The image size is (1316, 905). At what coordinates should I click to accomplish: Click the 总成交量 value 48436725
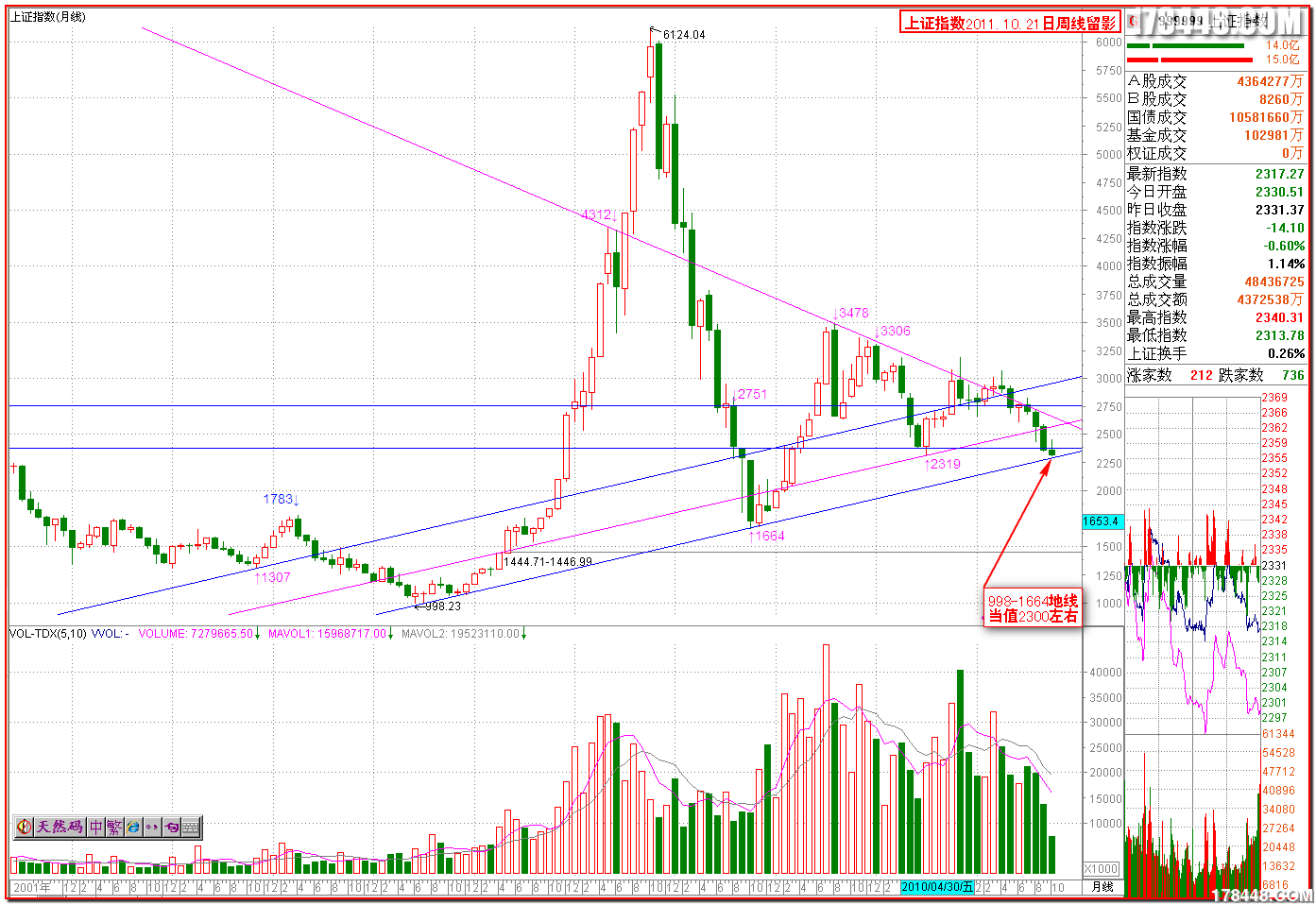tap(1273, 282)
